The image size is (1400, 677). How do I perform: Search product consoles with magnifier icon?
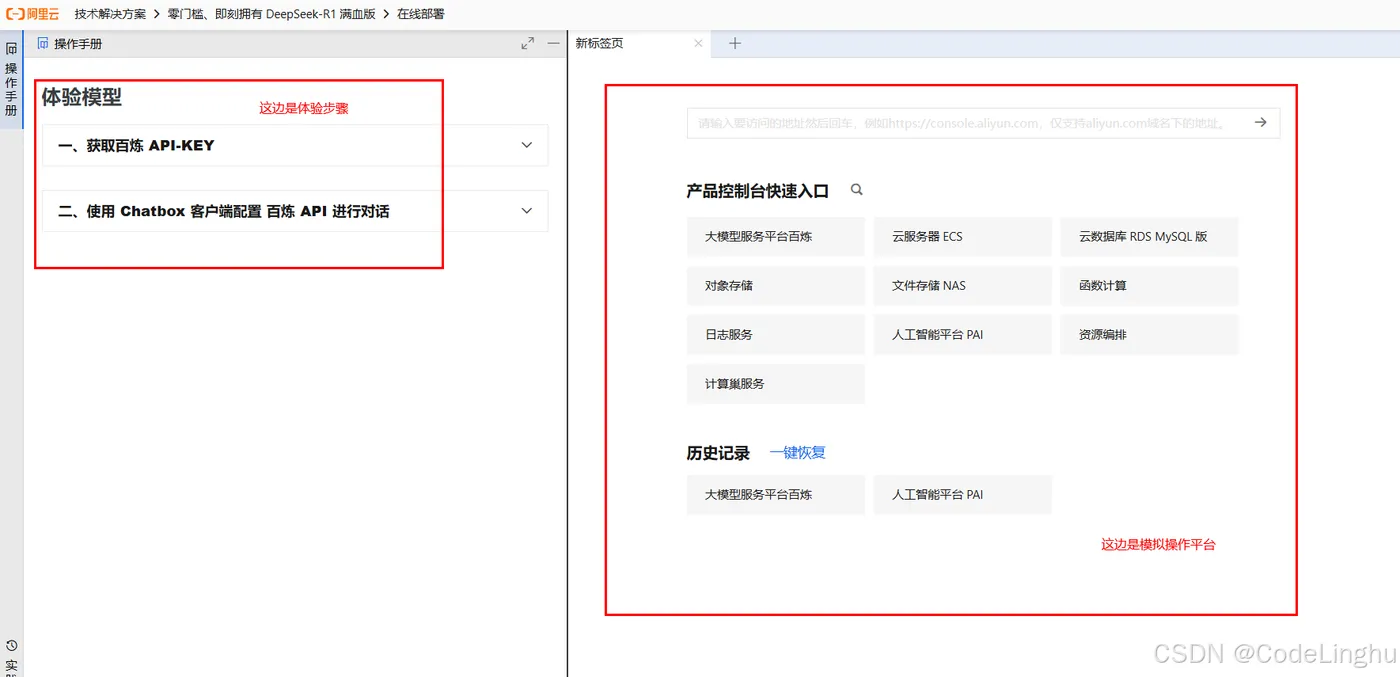coord(857,189)
